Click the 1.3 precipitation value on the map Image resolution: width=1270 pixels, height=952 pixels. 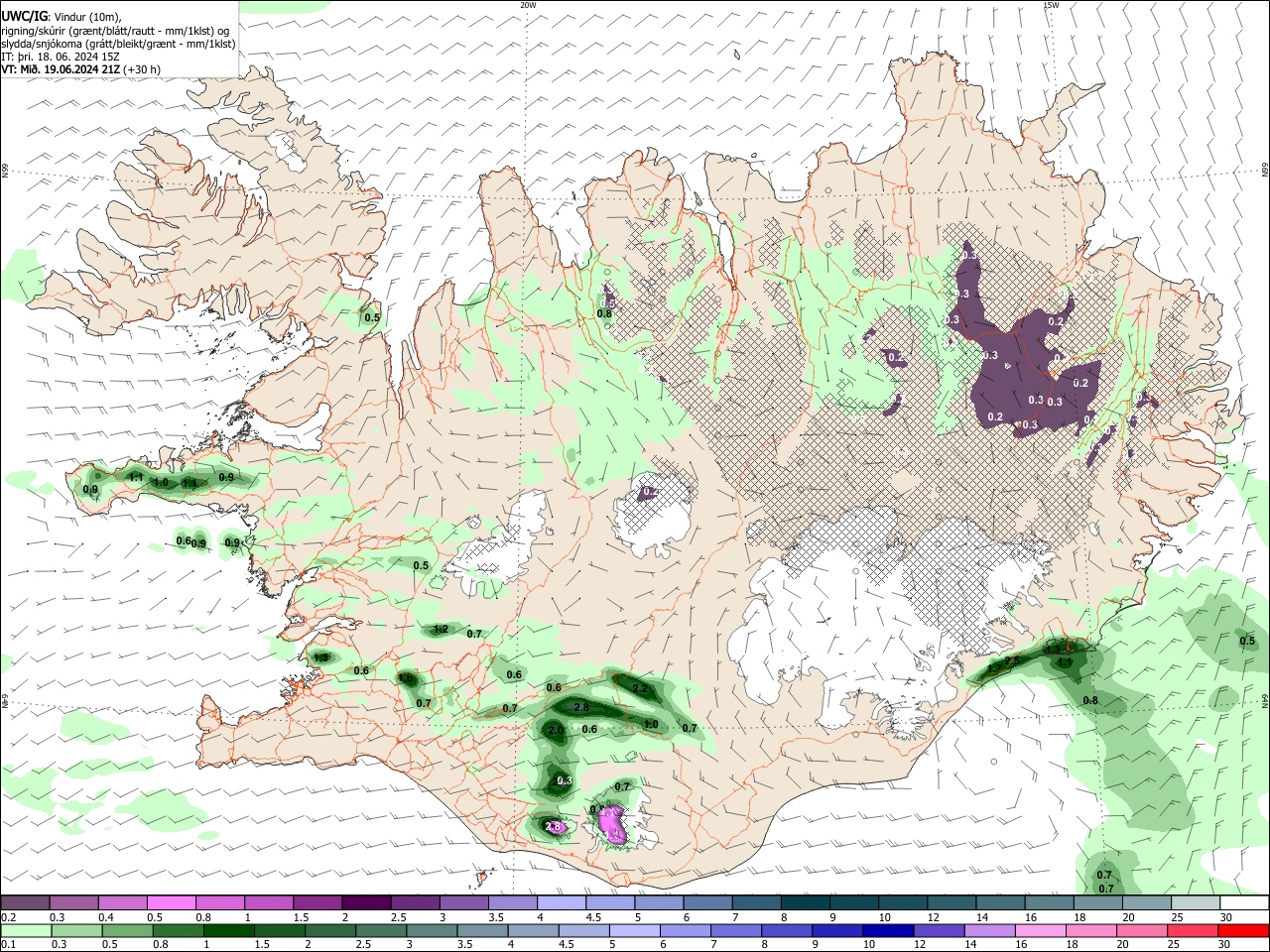tap(320, 657)
